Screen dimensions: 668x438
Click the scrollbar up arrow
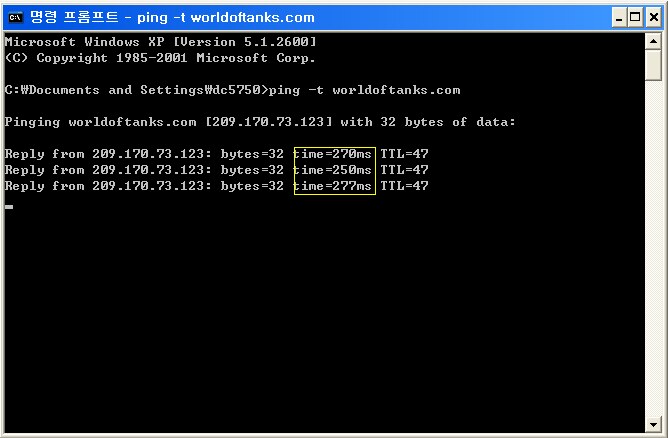(653, 41)
